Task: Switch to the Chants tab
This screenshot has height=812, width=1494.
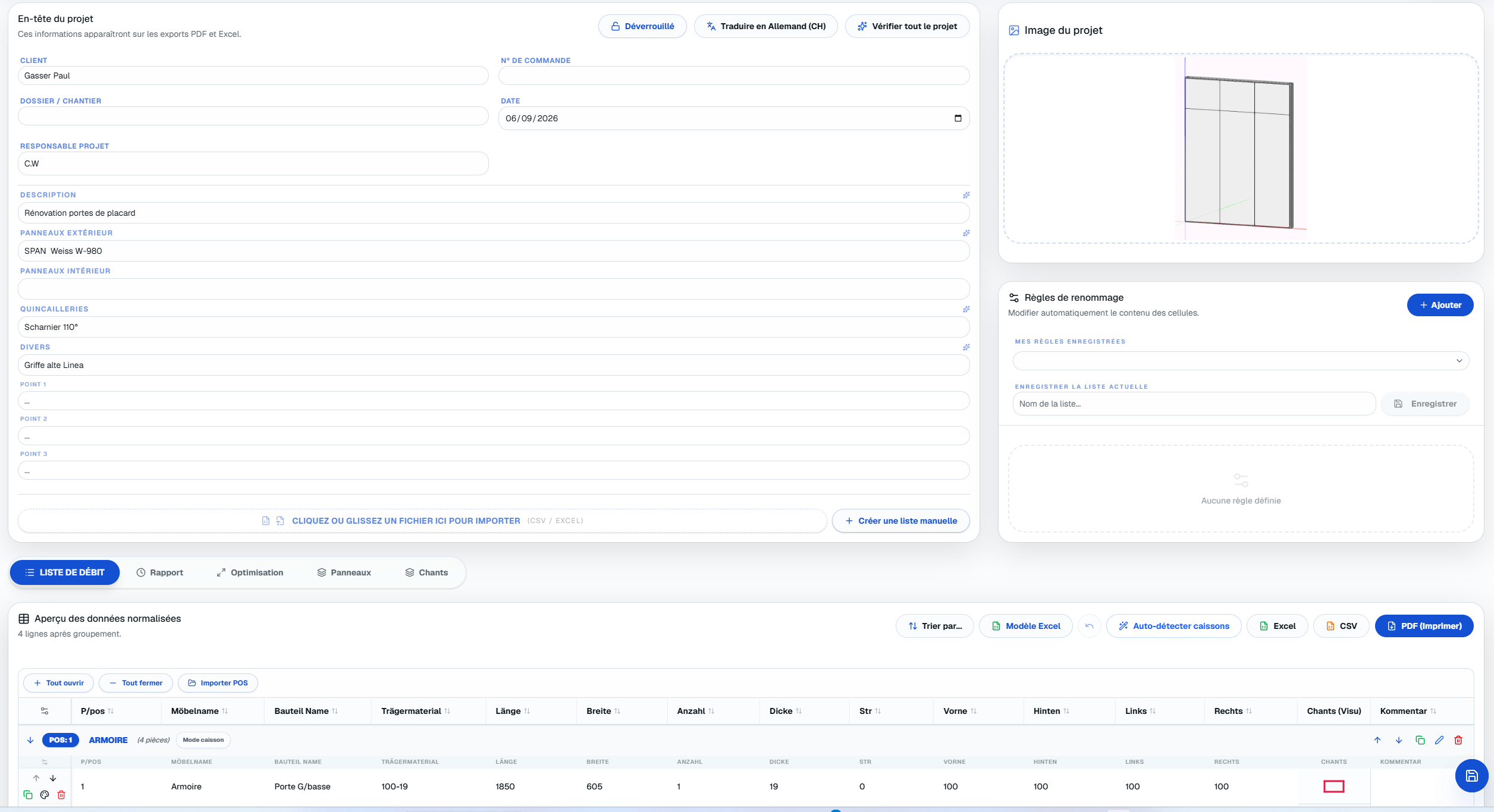Action: (426, 572)
